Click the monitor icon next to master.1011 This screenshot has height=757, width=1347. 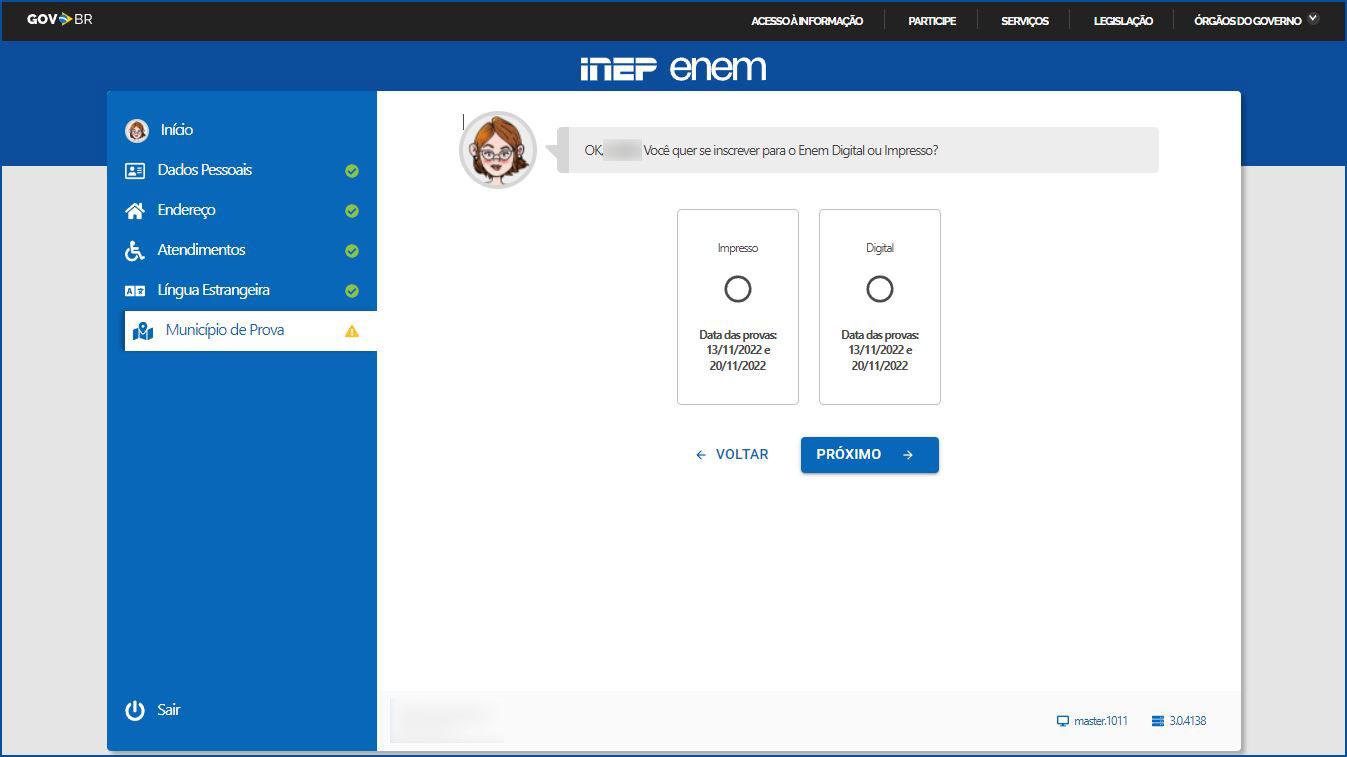pos(1063,721)
